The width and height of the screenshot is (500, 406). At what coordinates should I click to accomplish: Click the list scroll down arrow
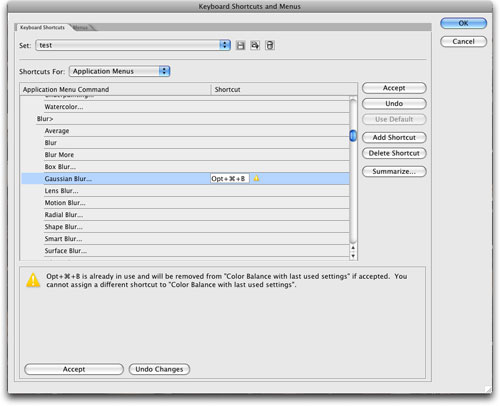[x=353, y=256]
